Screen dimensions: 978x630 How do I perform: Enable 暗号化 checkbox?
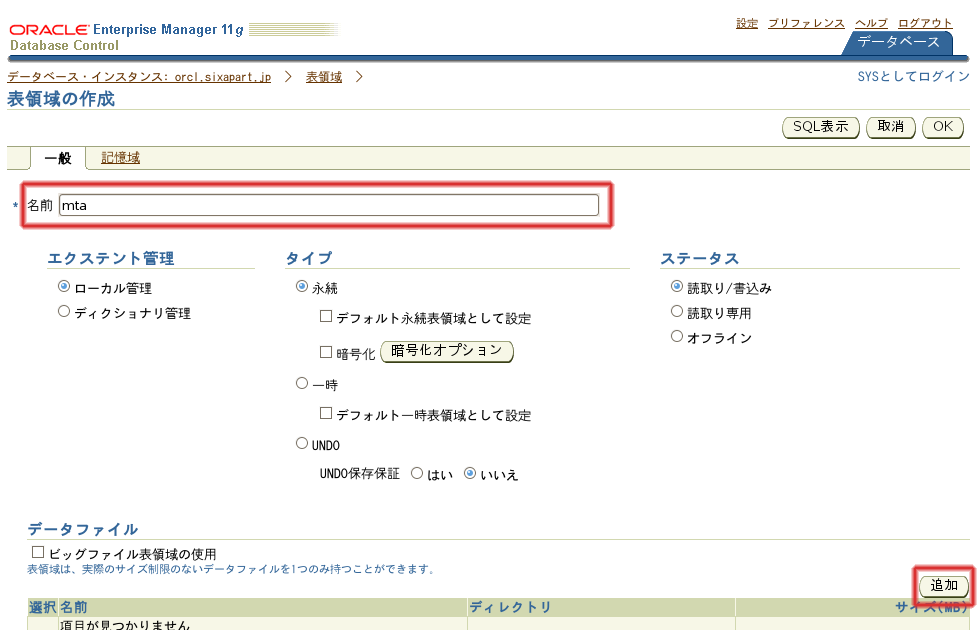coord(326,352)
